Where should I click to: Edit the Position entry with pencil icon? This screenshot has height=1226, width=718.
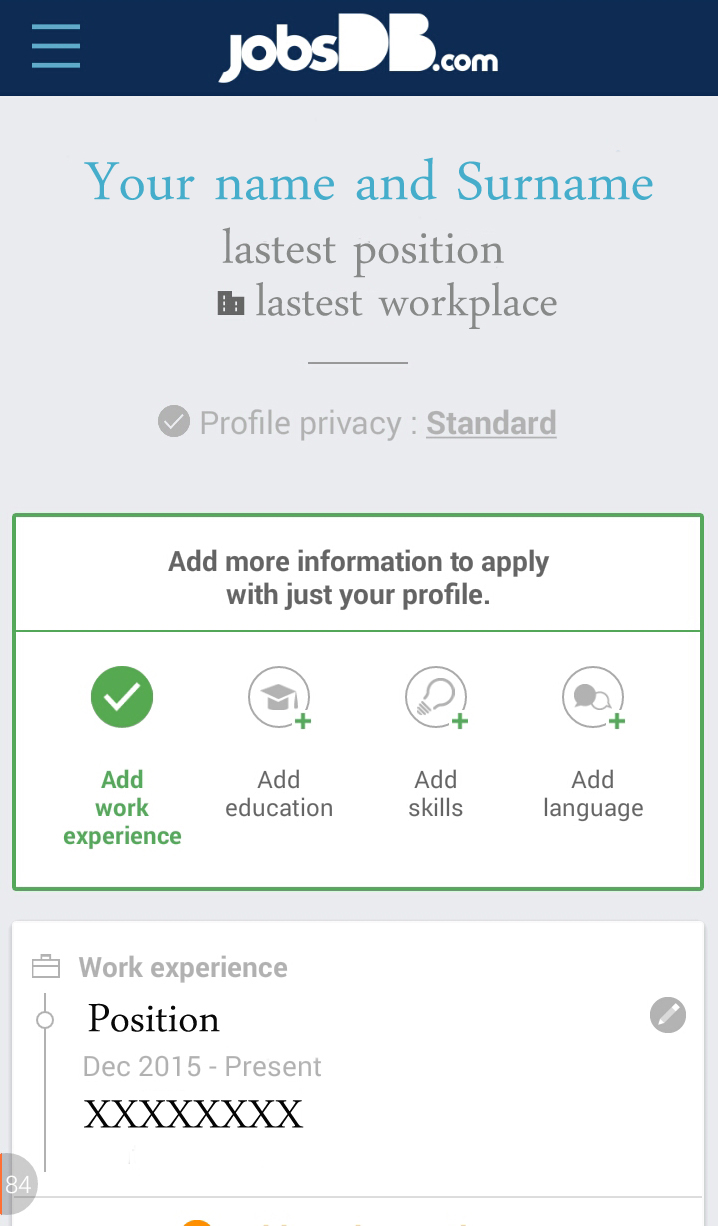(668, 1015)
